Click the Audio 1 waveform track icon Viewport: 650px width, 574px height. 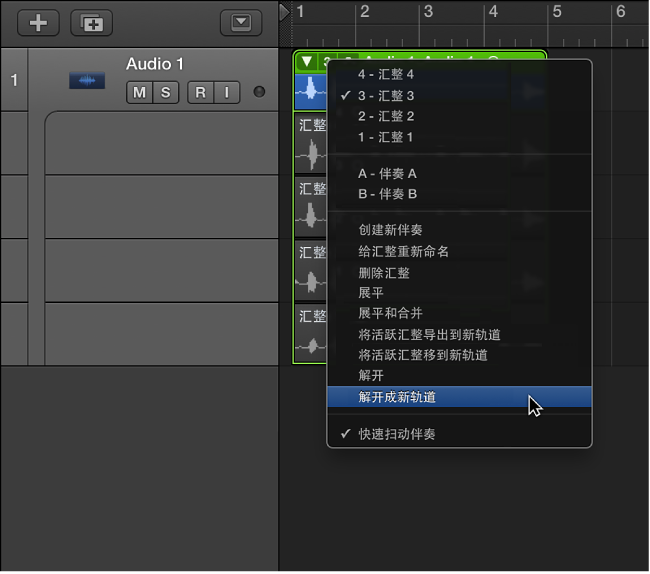[87, 80]
